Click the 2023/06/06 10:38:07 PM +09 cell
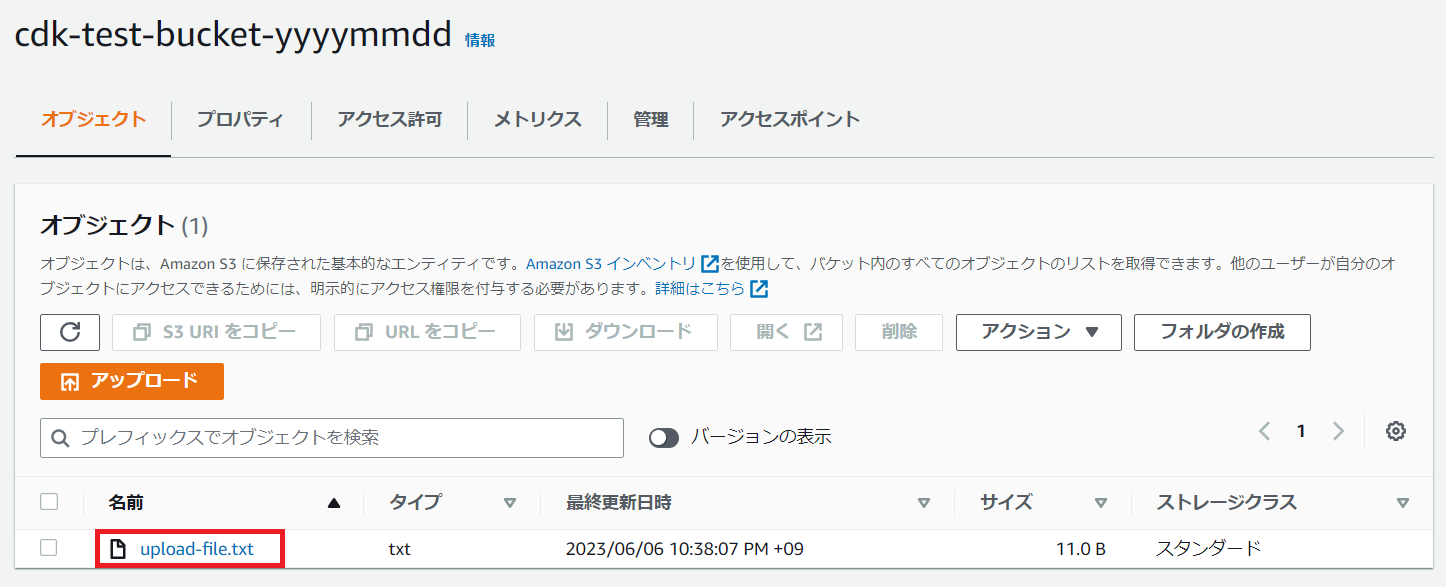Viewport: 1446px width, 587px height. click(x=684, y=549)
